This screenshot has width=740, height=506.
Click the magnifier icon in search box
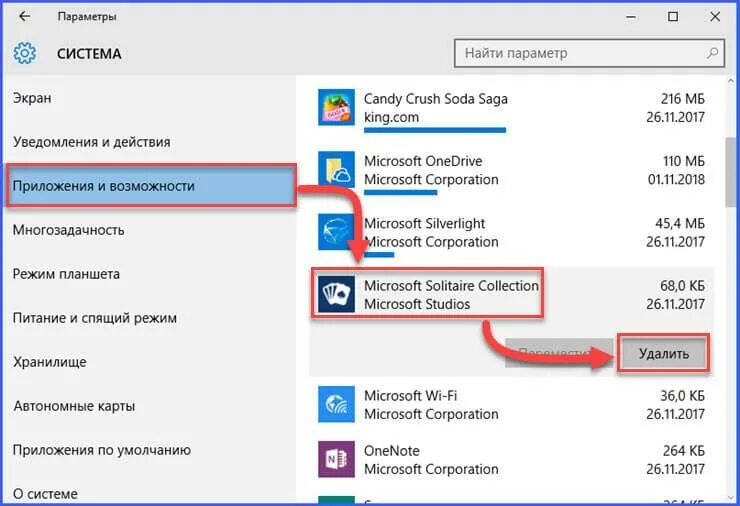coord(712,53)
